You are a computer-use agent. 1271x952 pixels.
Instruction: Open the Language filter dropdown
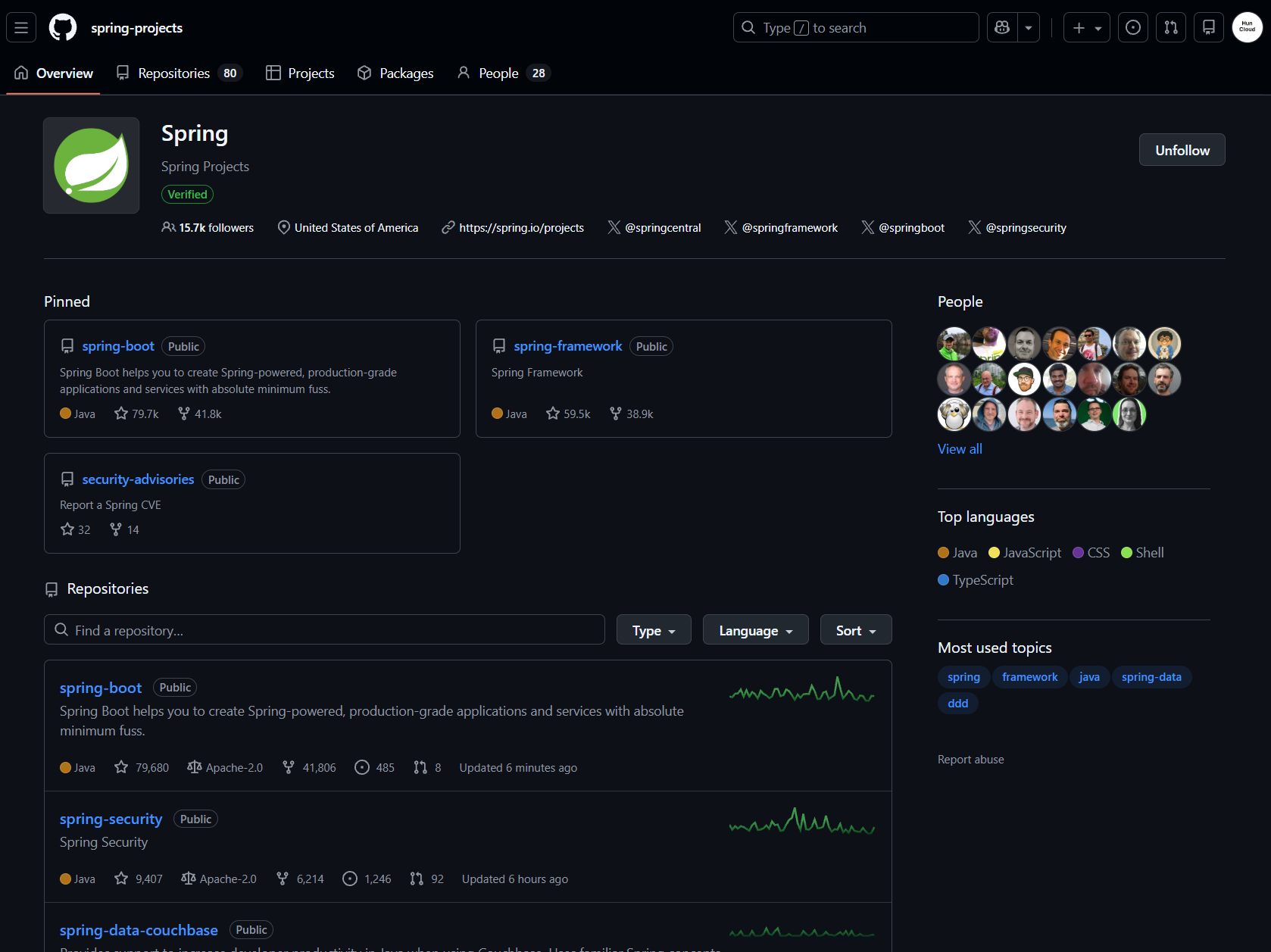(x=755, y=629)
